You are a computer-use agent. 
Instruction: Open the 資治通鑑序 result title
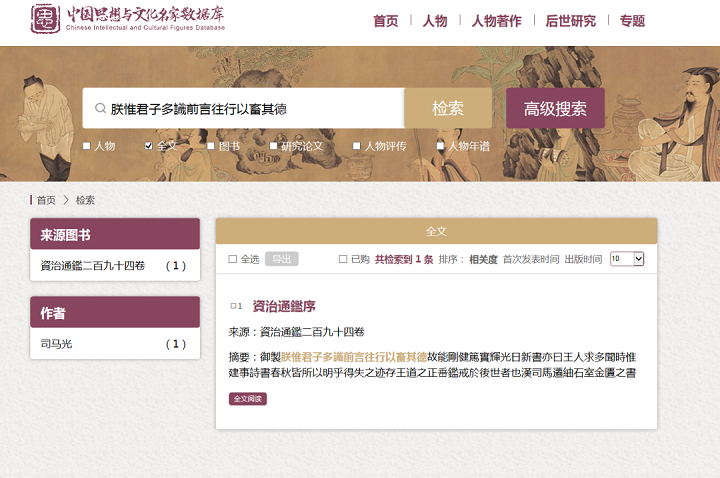(x=283, y=306)
